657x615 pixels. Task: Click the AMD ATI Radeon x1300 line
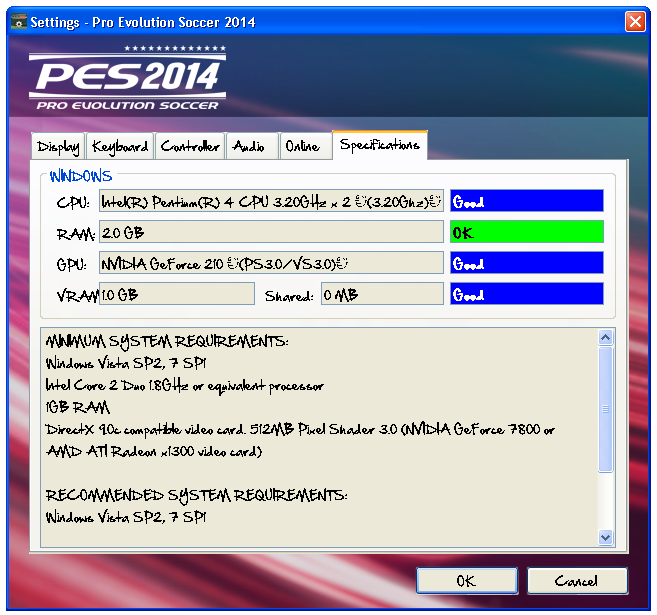coord(154,452)
